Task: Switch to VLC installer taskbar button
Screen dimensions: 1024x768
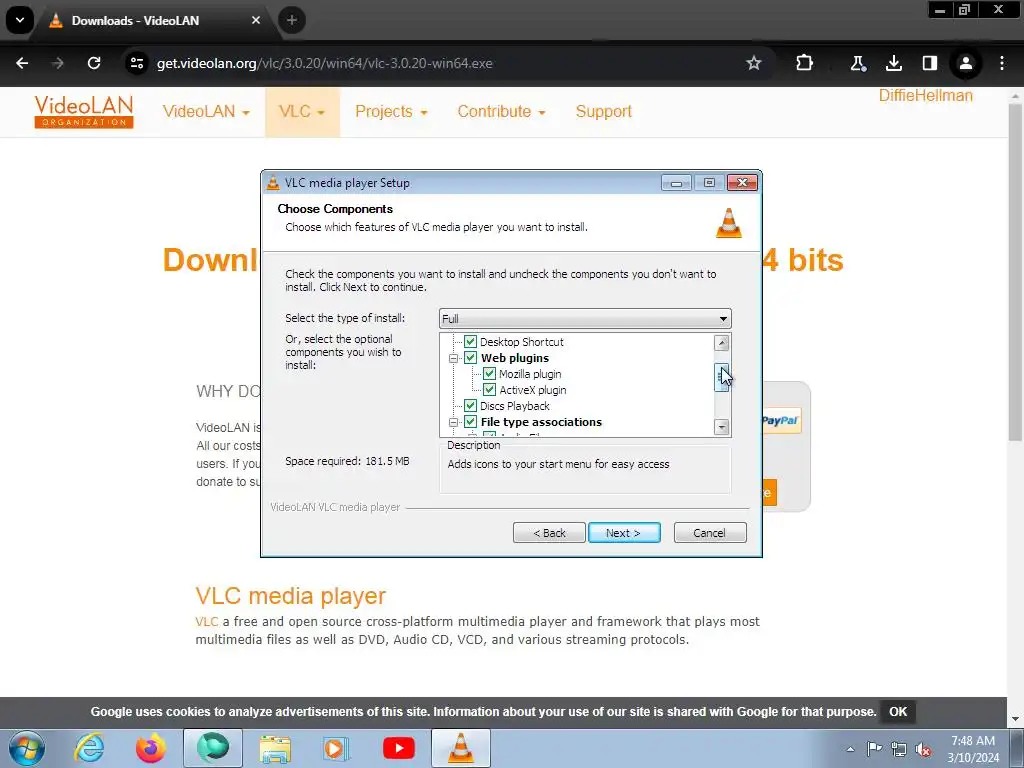Action: (x=460, y=748)
